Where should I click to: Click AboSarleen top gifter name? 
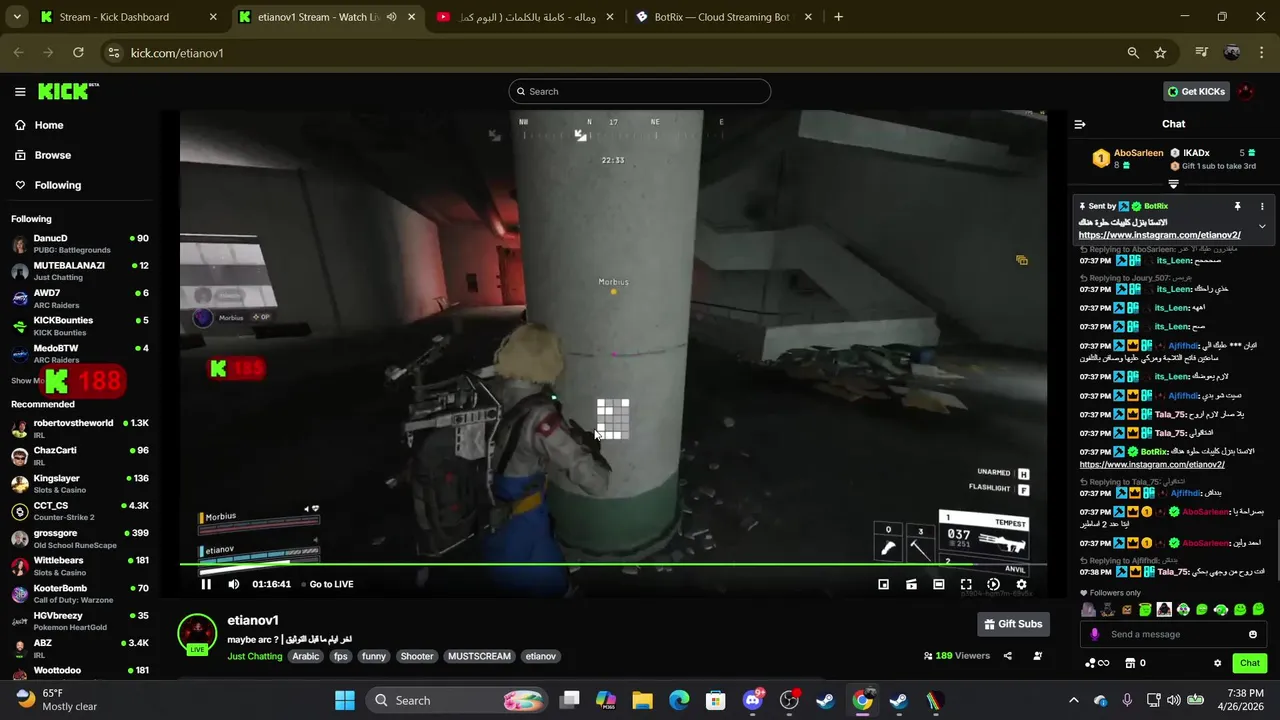(1139, 153)
